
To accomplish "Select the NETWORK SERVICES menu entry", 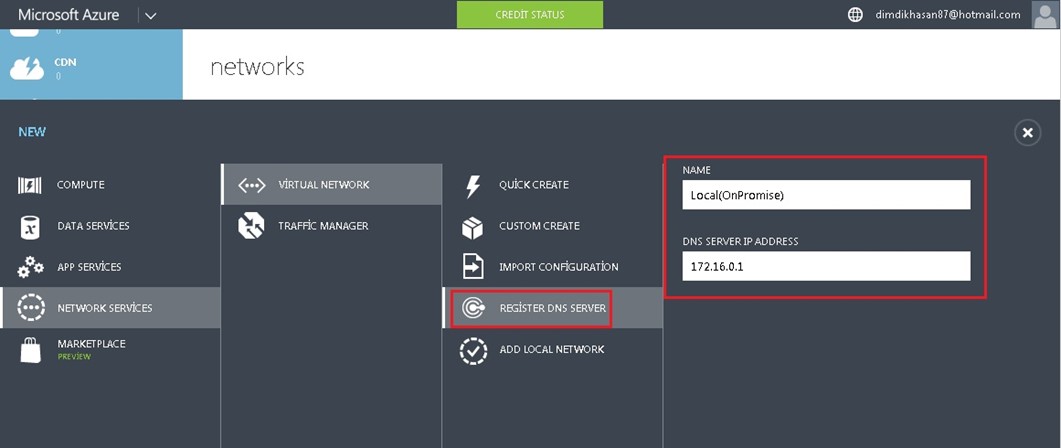I will point(110,308).
